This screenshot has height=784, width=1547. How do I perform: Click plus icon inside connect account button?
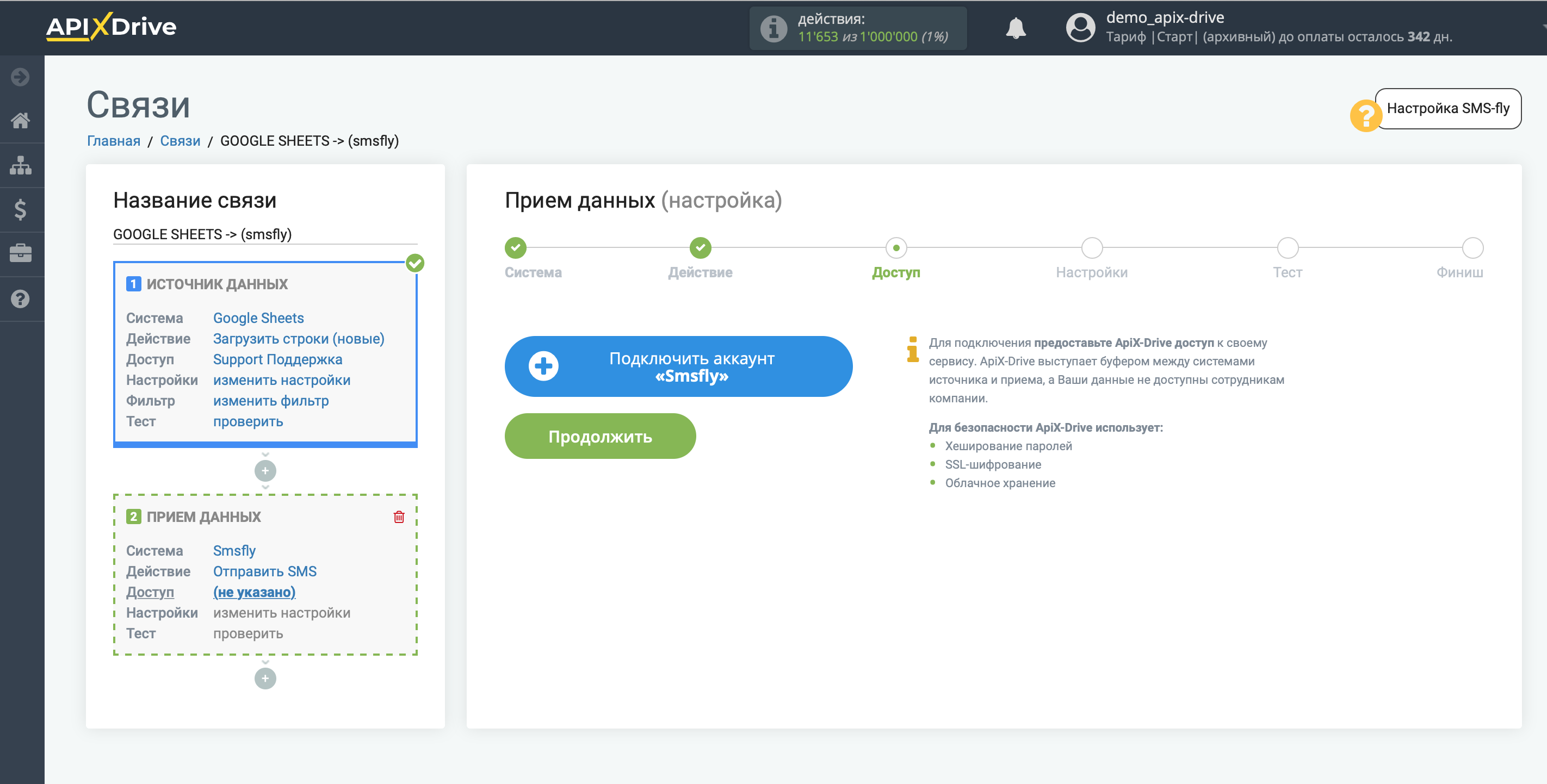(543, 366)
